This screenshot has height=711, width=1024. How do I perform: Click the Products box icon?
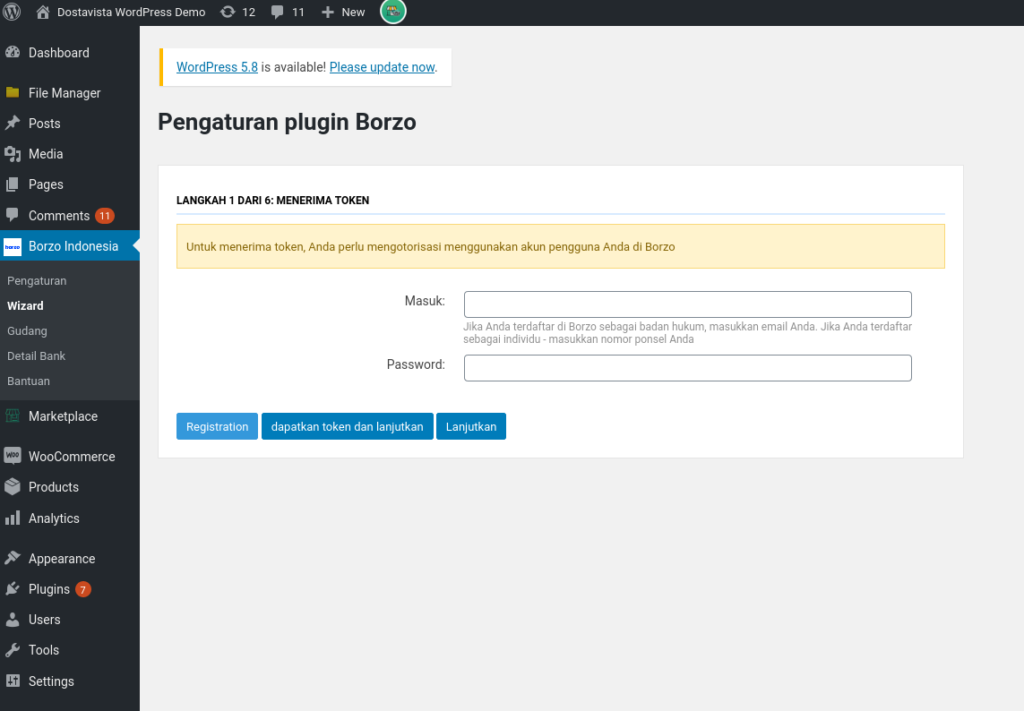point(12,486)
